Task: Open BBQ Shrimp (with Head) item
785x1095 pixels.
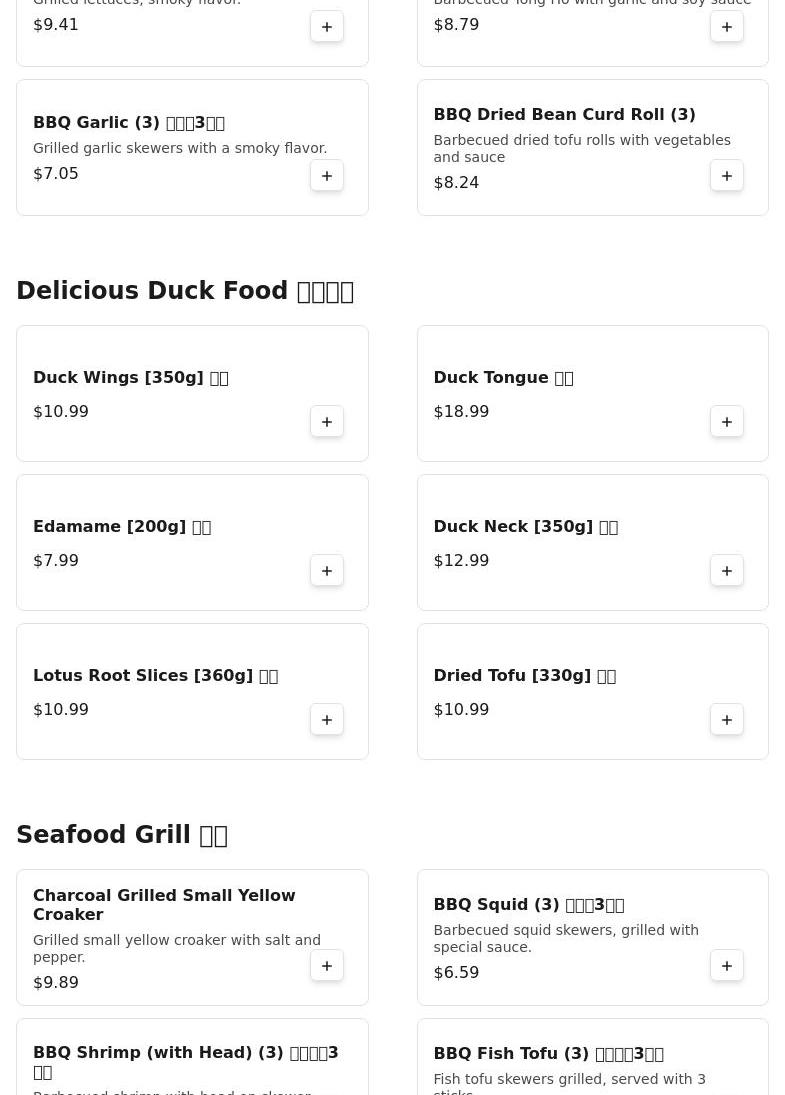Action: (x=185, y=1054)
